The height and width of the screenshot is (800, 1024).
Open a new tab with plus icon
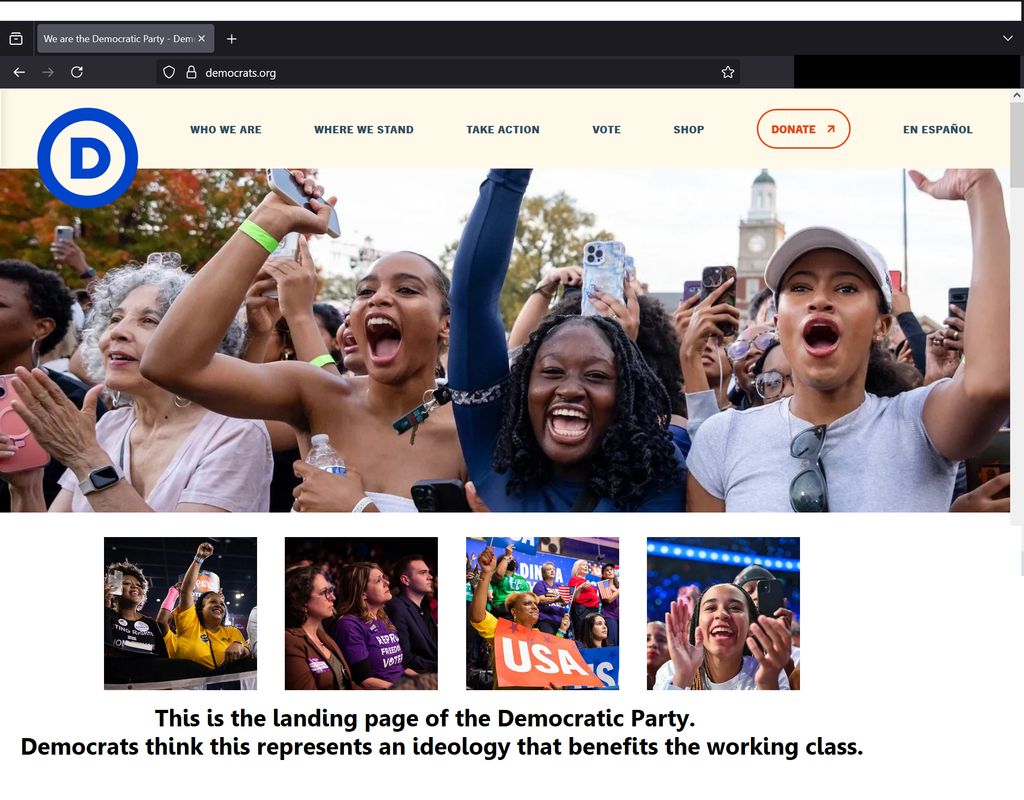(231, 39)
